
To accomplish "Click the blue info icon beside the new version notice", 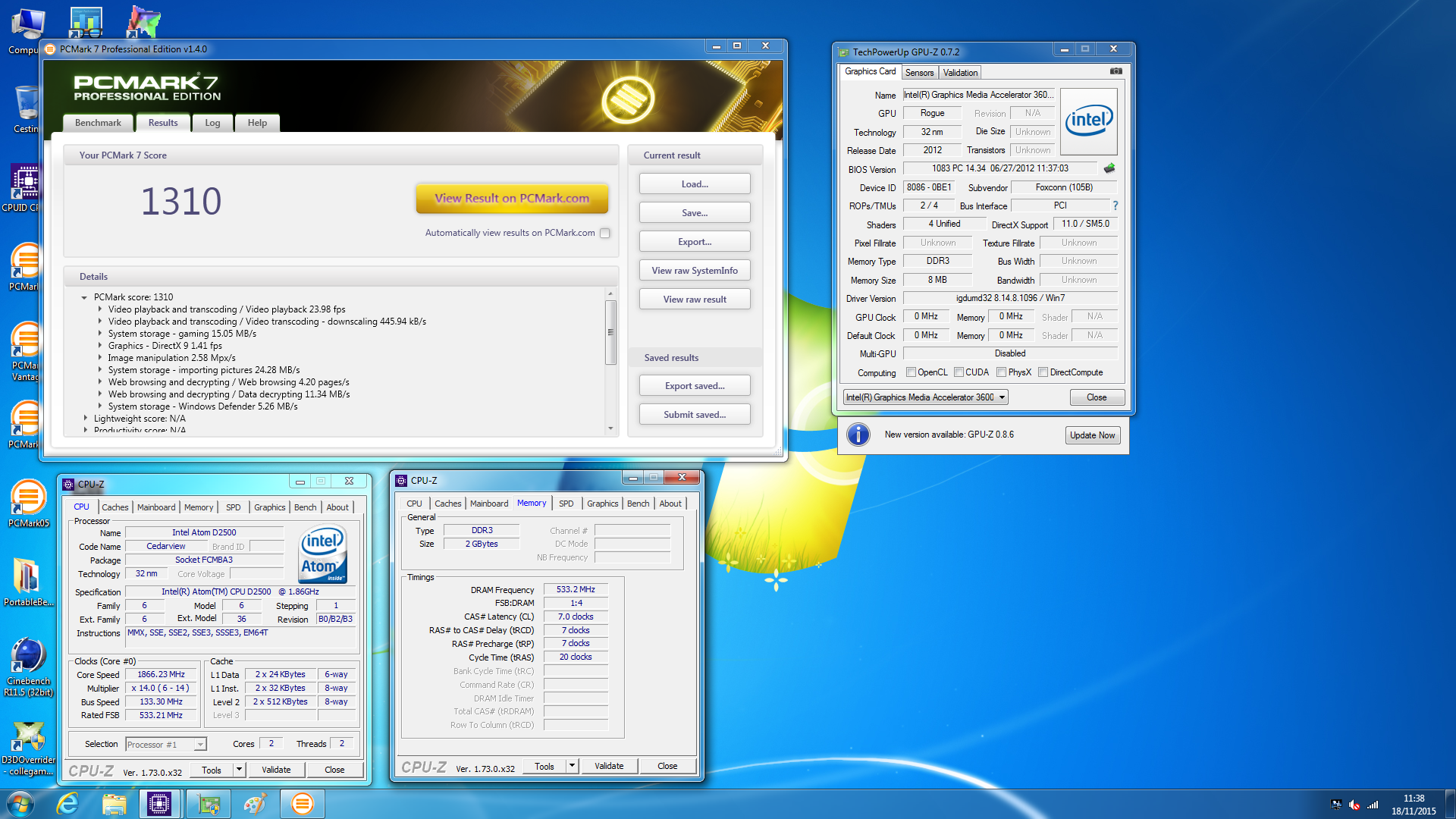I will point(858,435).
